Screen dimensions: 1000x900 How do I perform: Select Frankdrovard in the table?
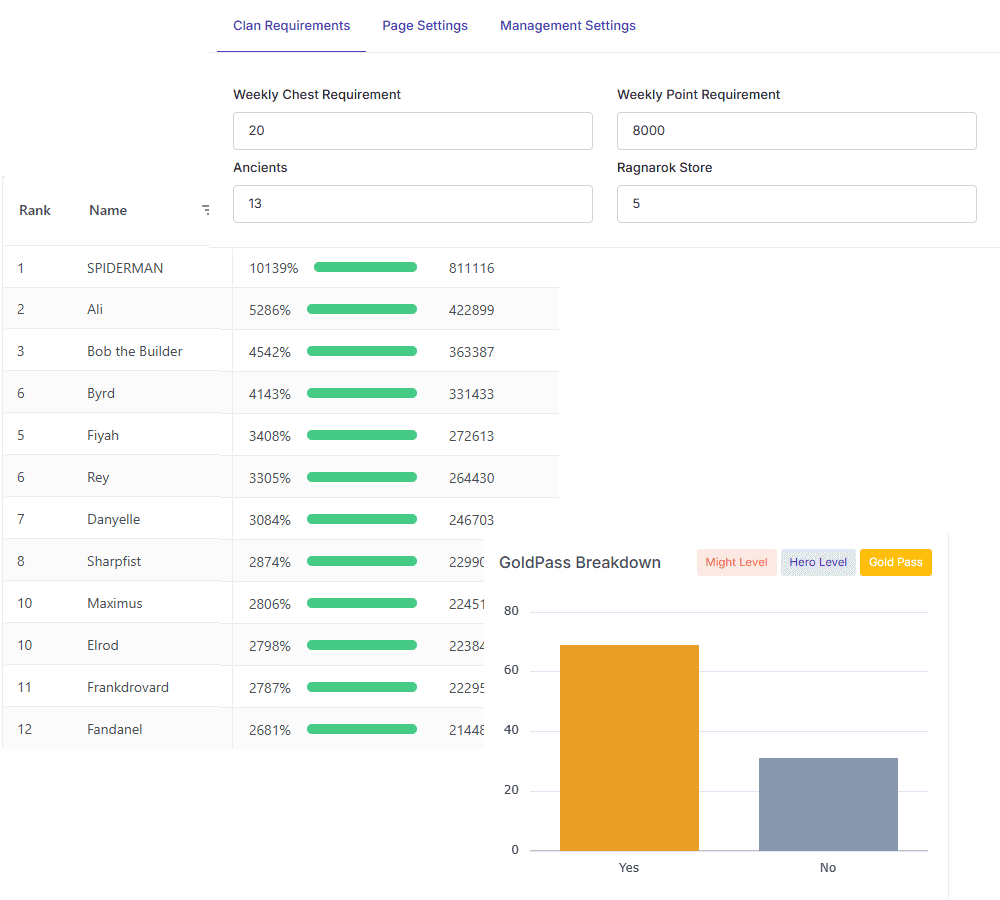tap(128, 688)
